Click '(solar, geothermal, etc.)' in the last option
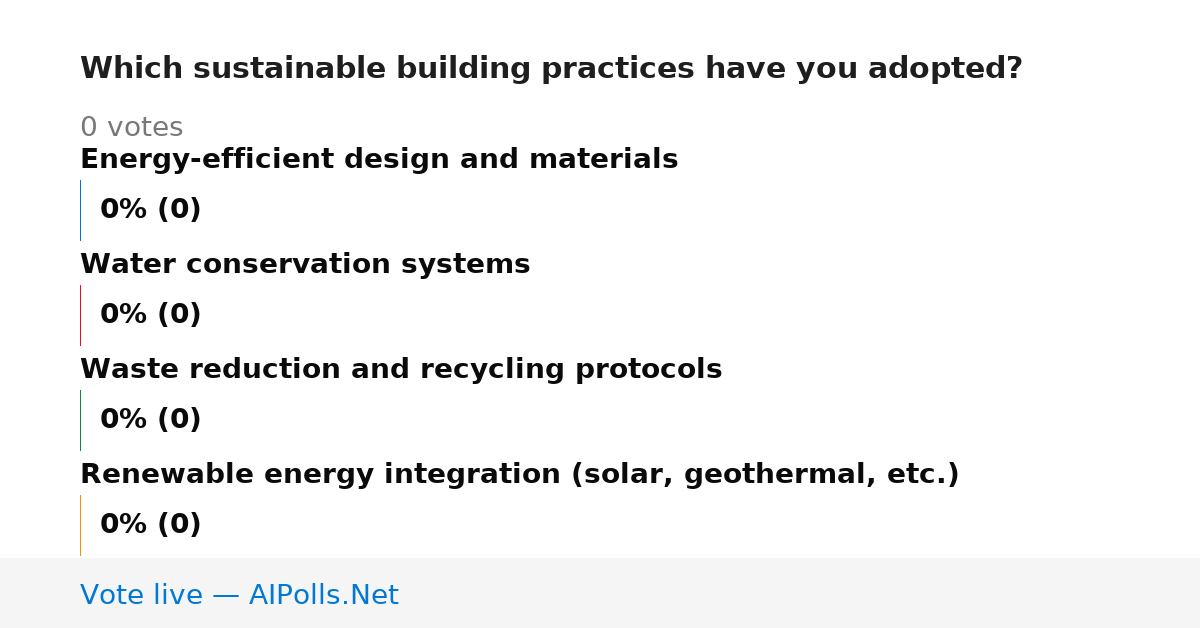The height and width of the screenshot is (628, 1200). tap(765, 475)
